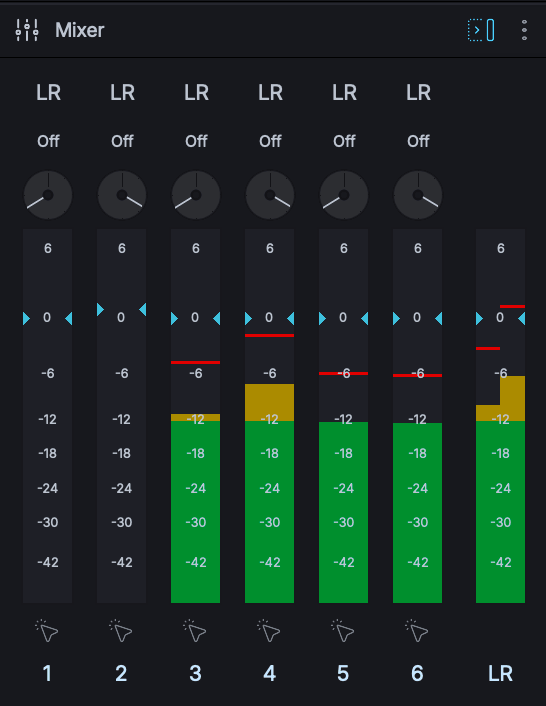Select the LR master label at bottom
Screen dimensions: 546x706
pos(500,674)
